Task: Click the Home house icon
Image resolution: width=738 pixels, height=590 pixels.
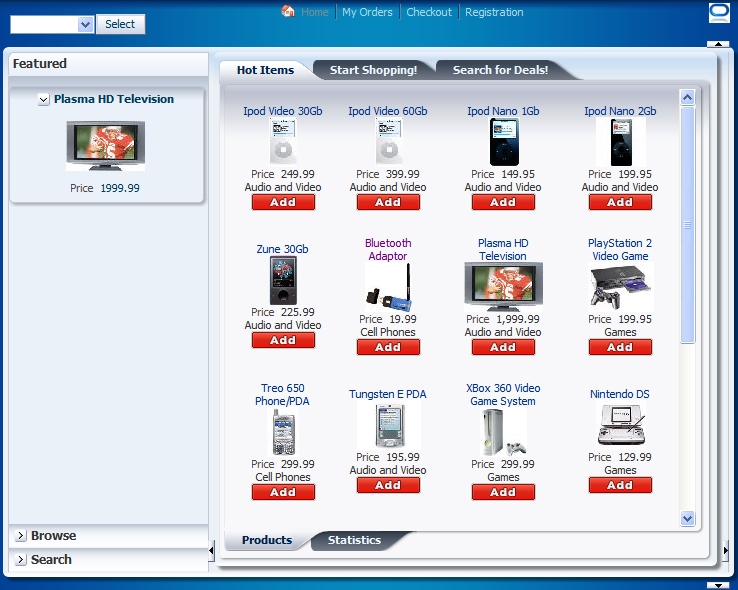Action: pyautogui.click(x=288, y=11)
